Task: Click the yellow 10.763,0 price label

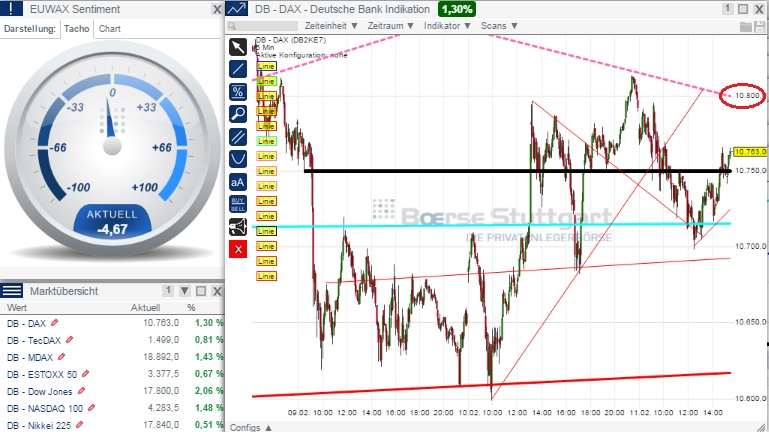Action: (750, 152)
